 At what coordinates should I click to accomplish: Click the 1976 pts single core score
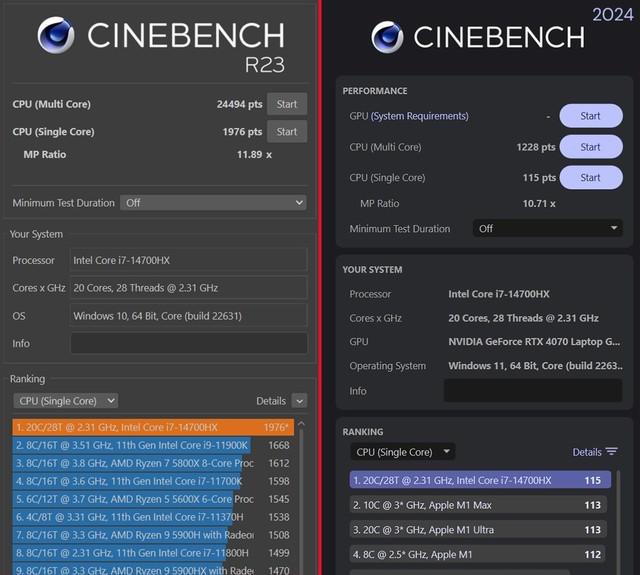click(x=242, y=132)
